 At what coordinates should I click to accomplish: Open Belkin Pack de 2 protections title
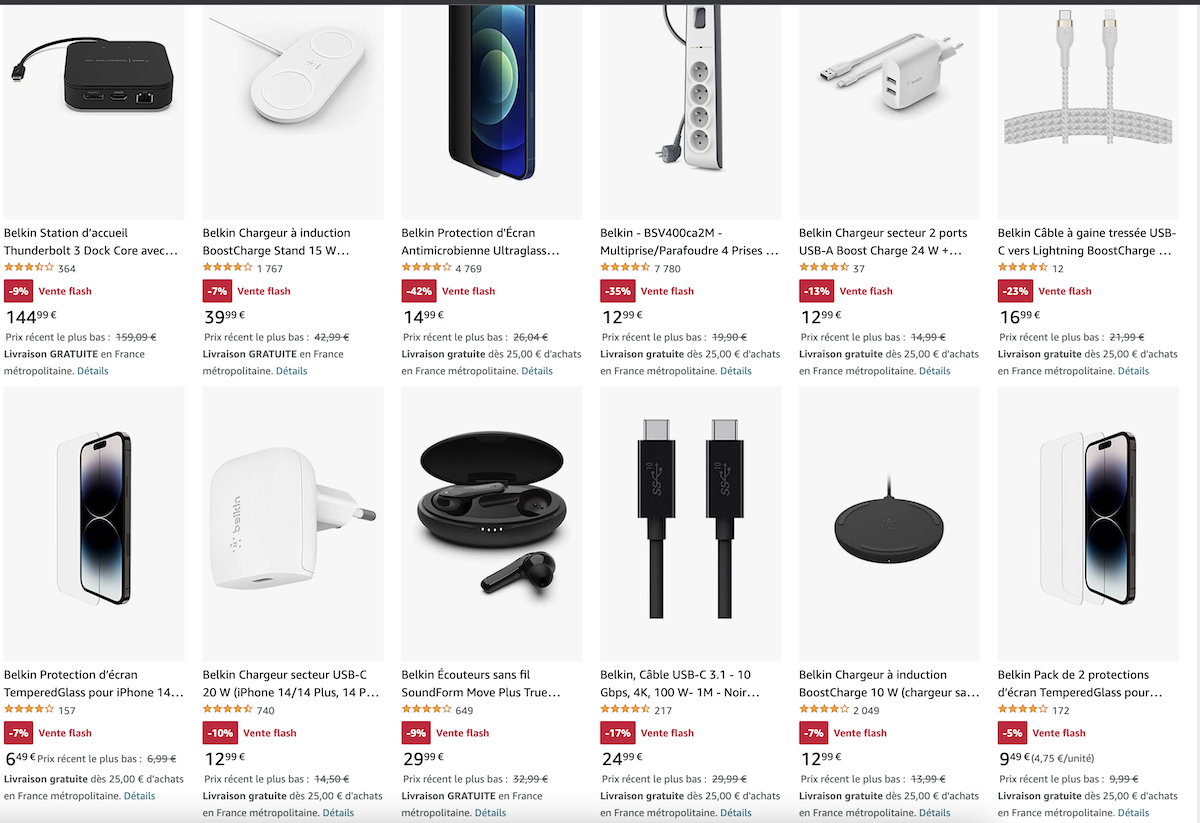click(1081, 684)
